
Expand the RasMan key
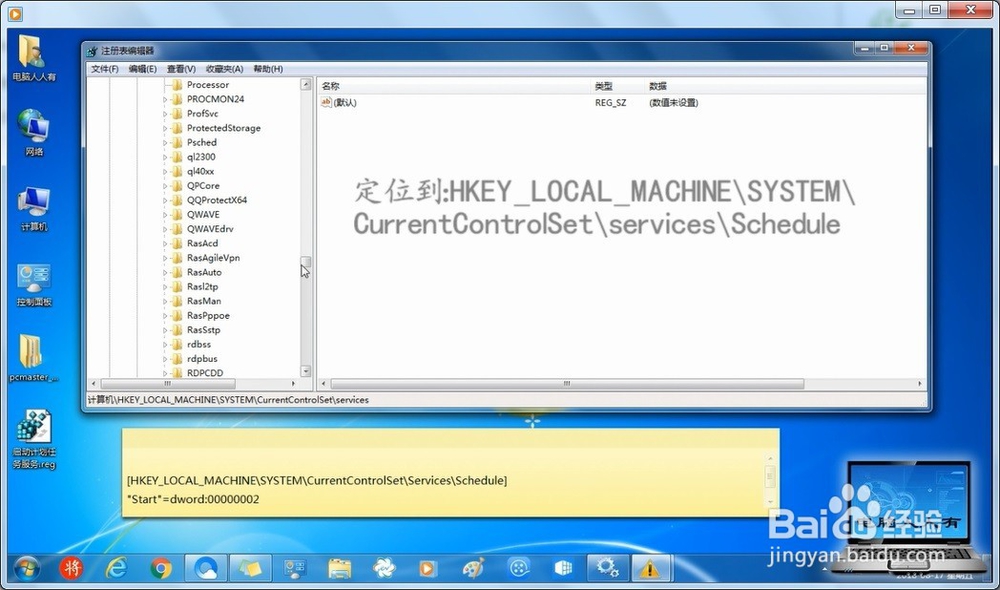165,301
